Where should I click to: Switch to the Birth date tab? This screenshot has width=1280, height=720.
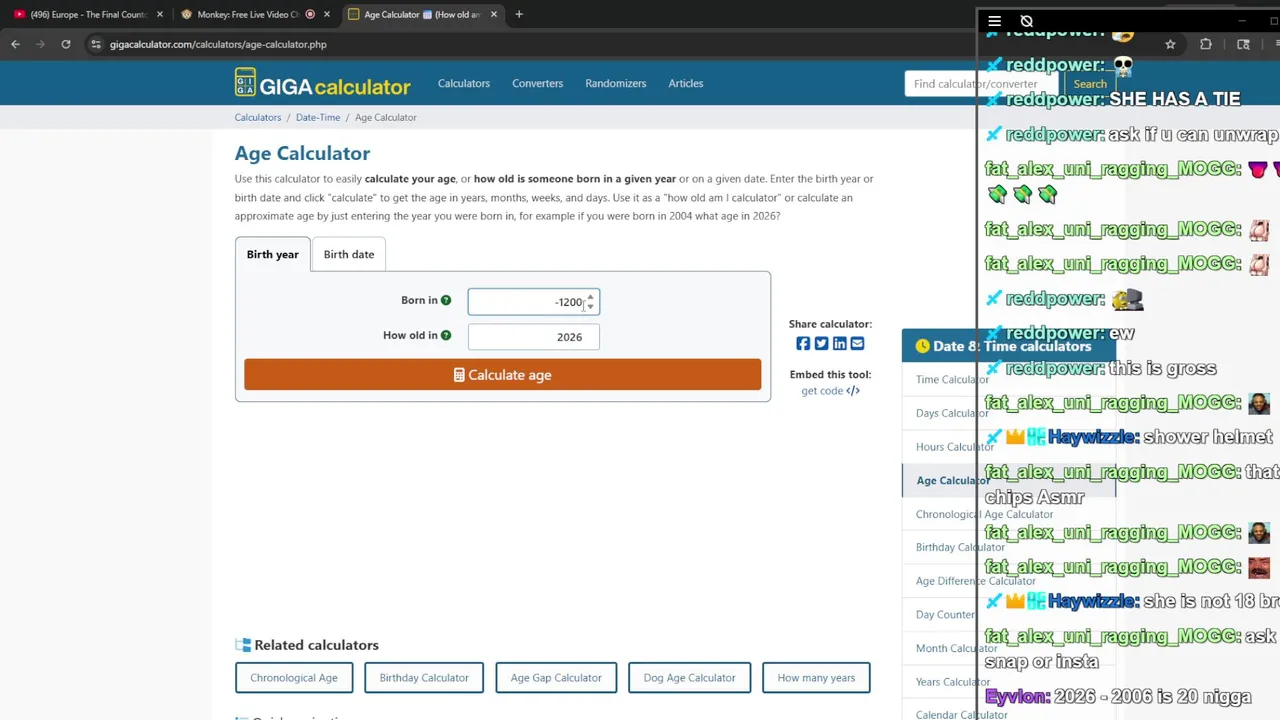[349, 254]
